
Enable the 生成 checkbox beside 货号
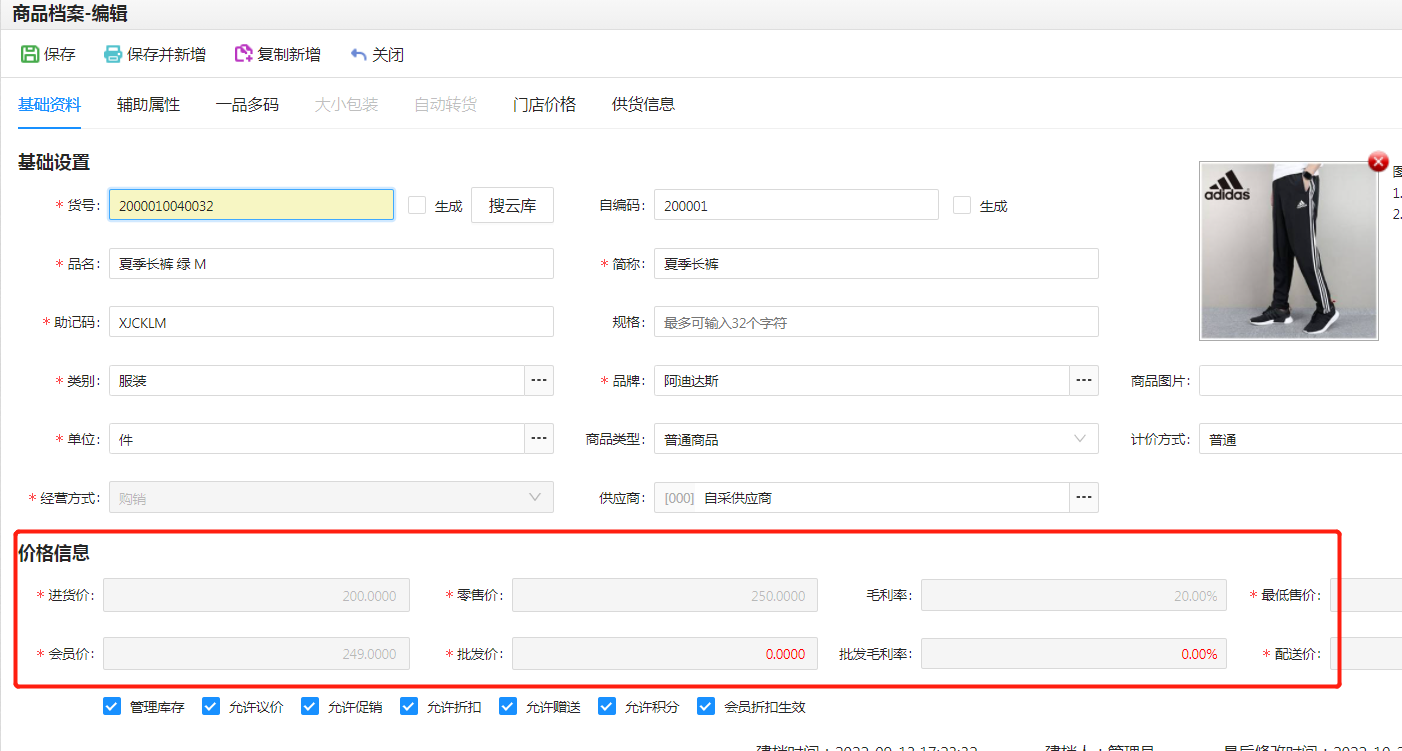tap(417, 204)
